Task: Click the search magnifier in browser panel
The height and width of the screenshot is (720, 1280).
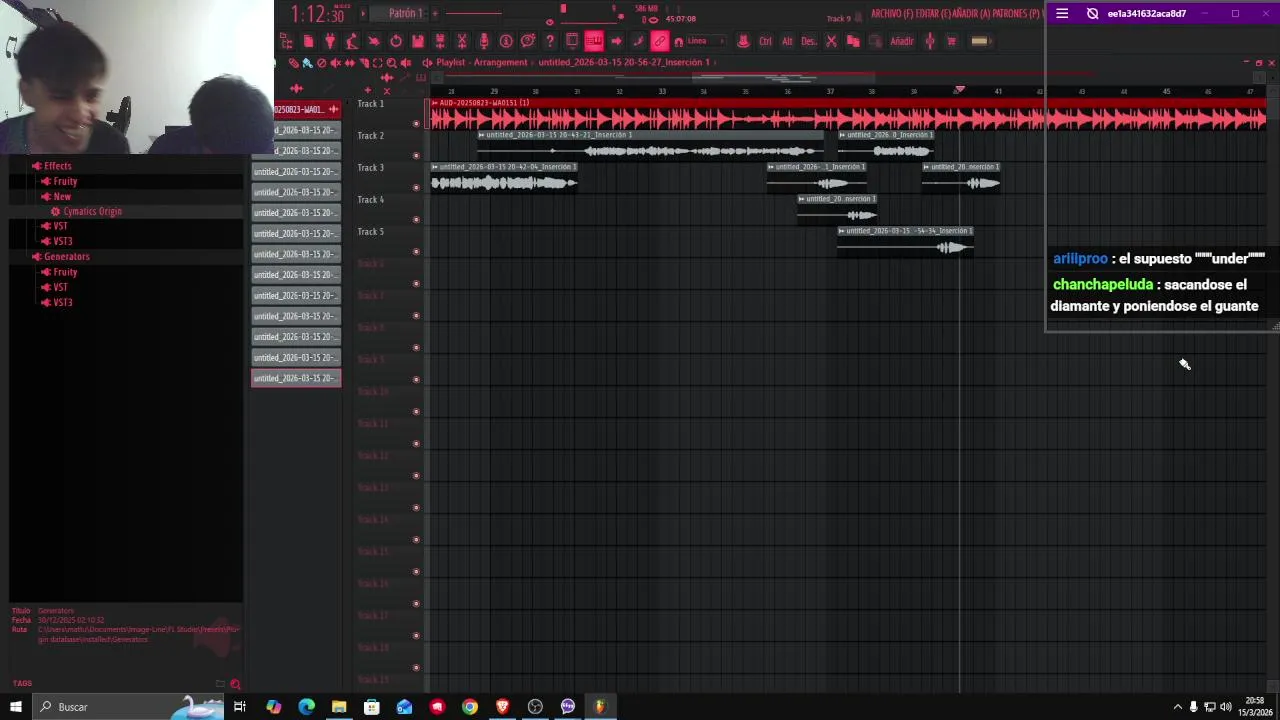Action: (235, 685)
